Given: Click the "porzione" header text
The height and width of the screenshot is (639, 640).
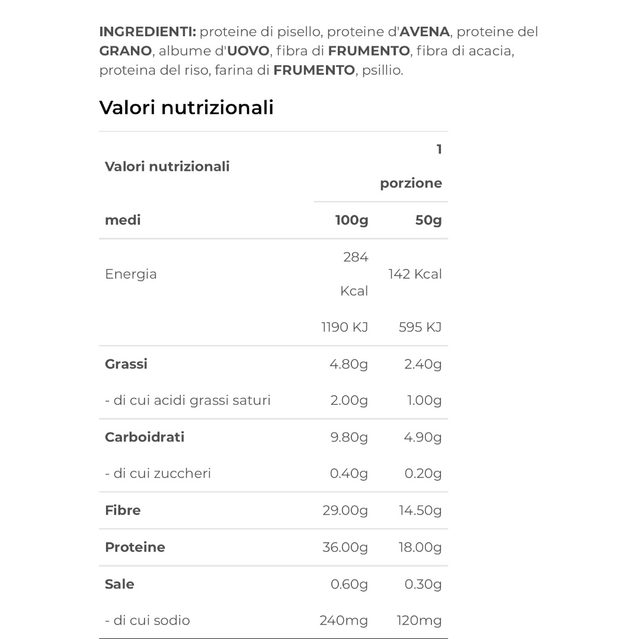Looking at the screenshot, I should pyautogui.click(x=410, y=183).
